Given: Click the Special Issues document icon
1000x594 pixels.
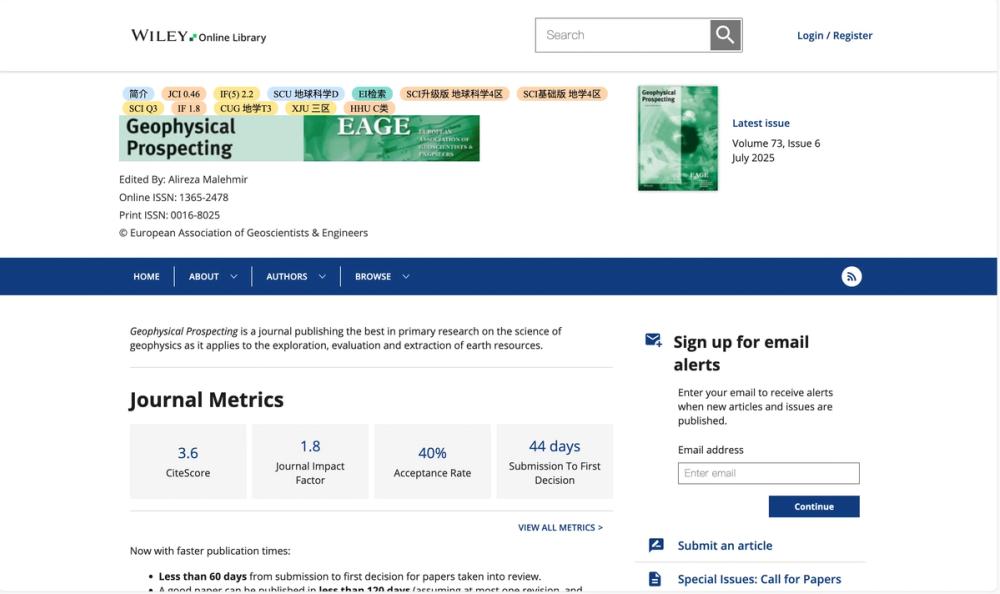Looking at the screenshot, I should (x=655, y=579).
